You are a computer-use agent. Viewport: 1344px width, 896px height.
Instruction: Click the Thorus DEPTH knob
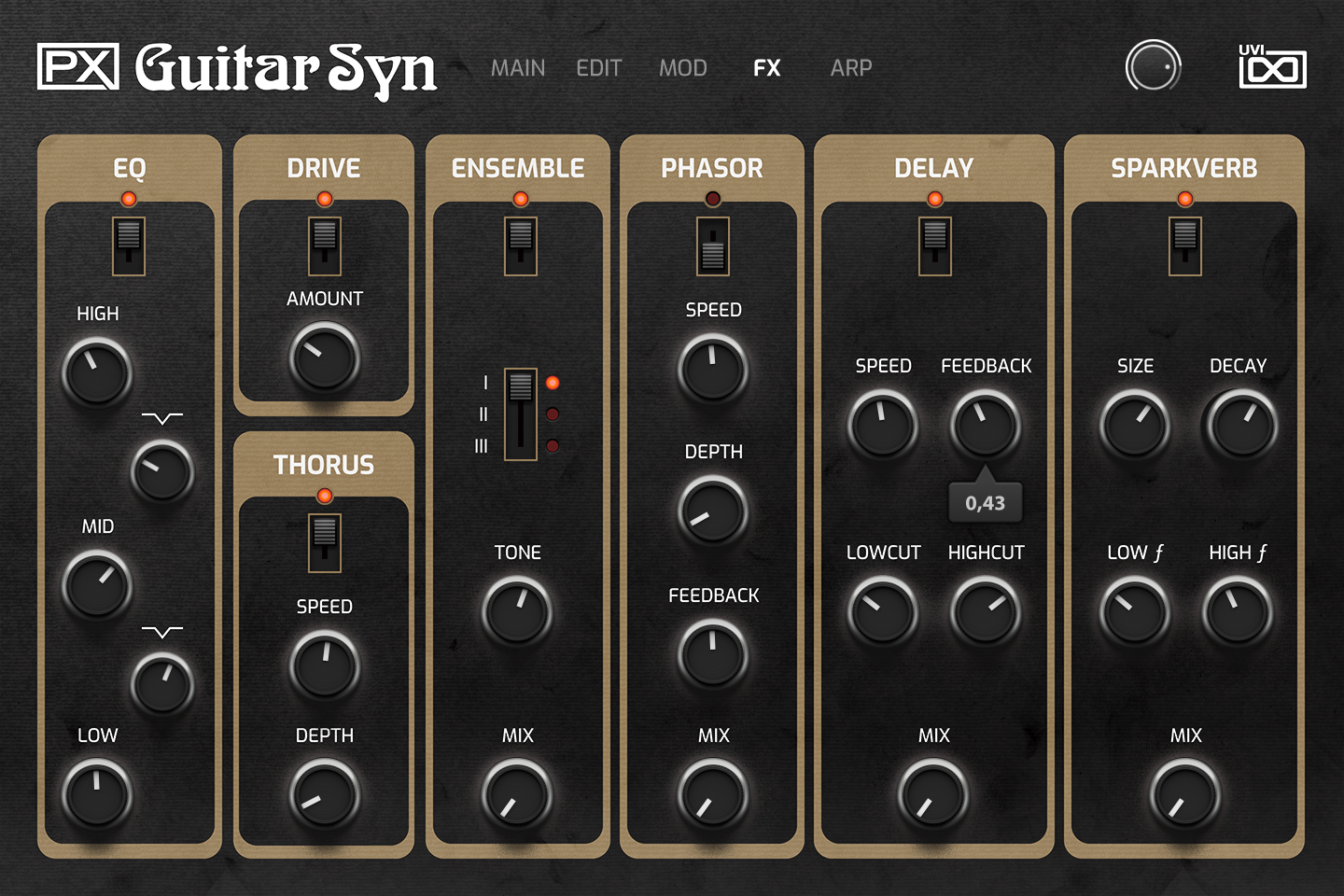click(x=325, y=794)
